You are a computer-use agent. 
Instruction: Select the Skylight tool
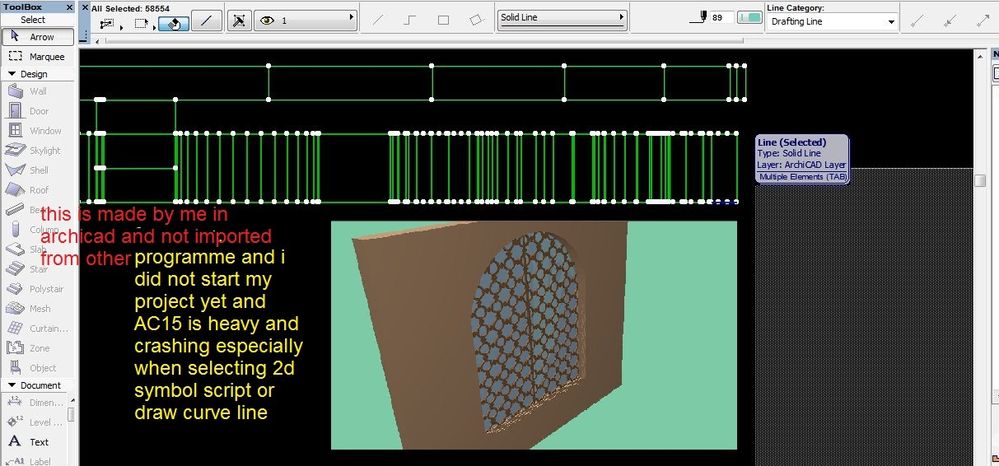38,151
